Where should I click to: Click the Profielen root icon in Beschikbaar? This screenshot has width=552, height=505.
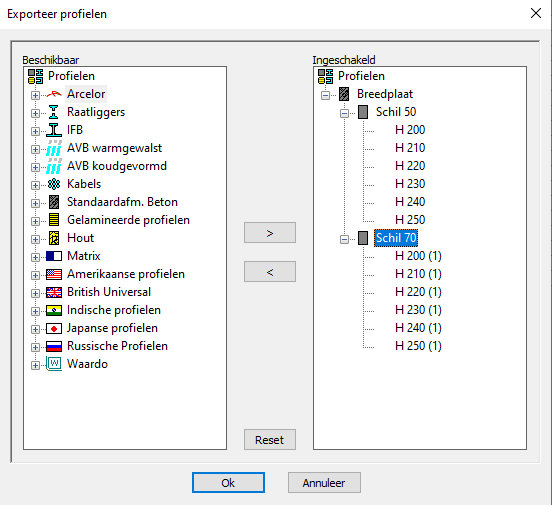pos(36,76)
